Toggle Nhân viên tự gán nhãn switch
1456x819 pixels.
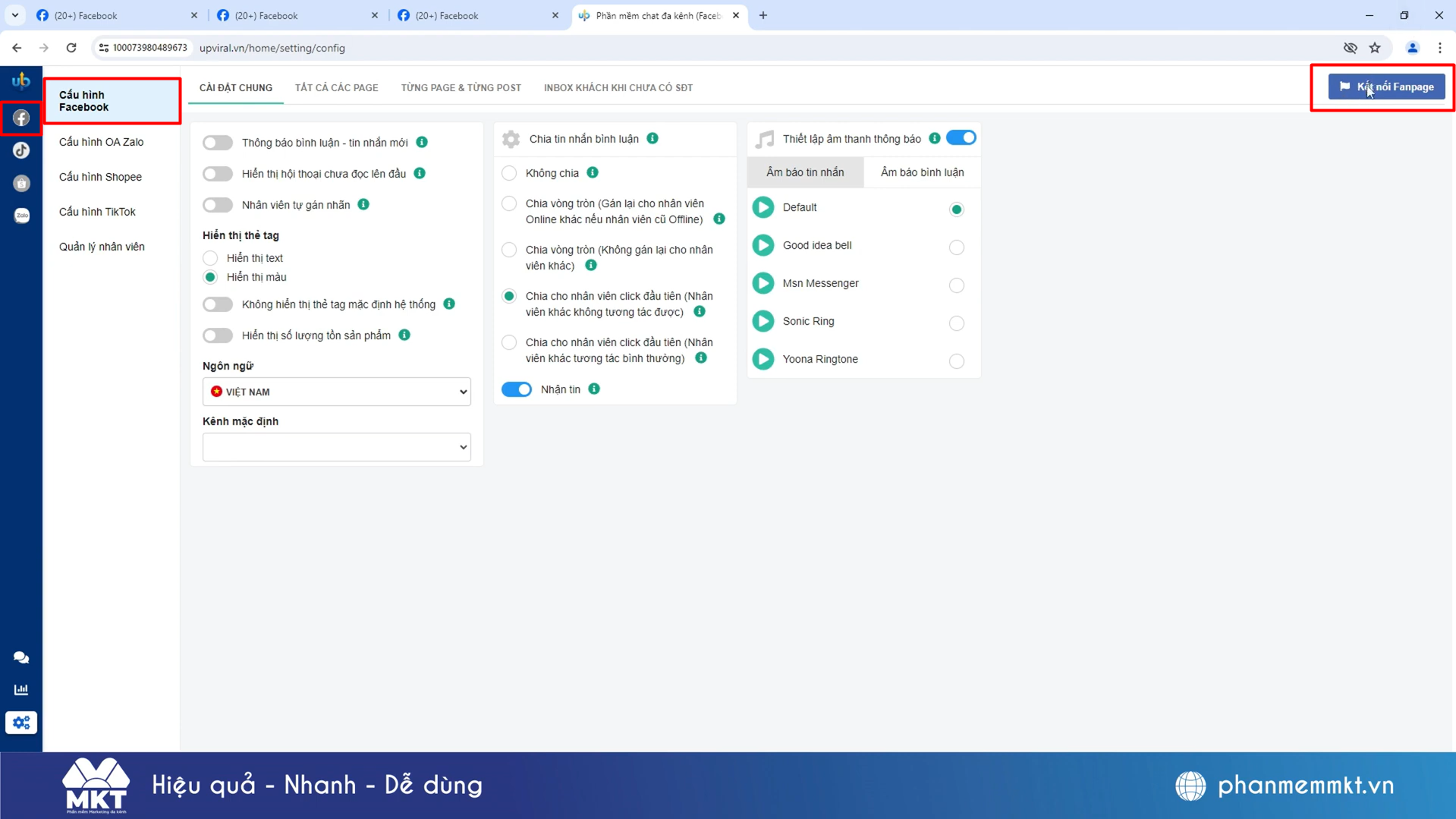pyautogui.click(x=218, y=205)
